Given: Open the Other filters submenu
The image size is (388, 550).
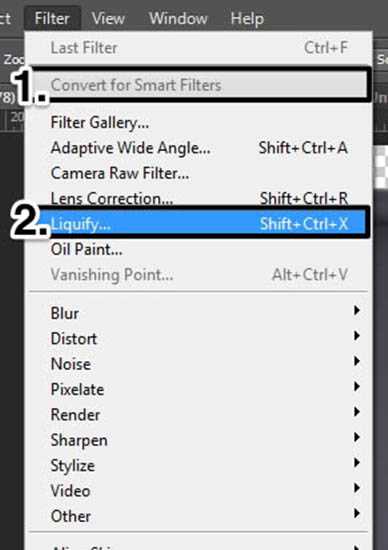Looking at the screenshot, I should pyautogui.click(x=200, y=516).
